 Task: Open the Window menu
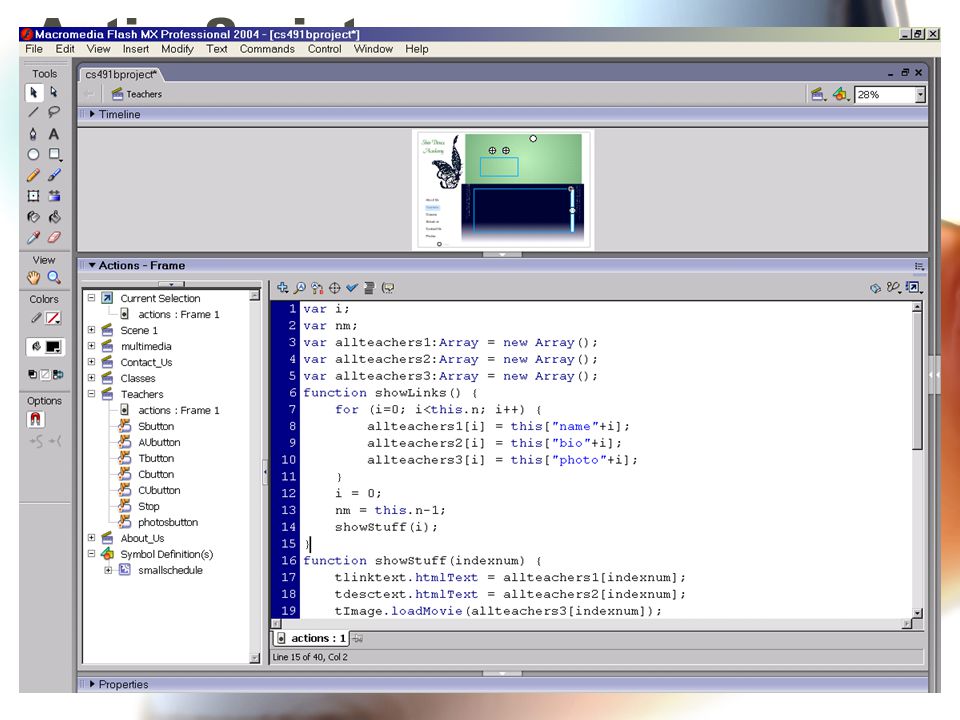pos(373,49)
